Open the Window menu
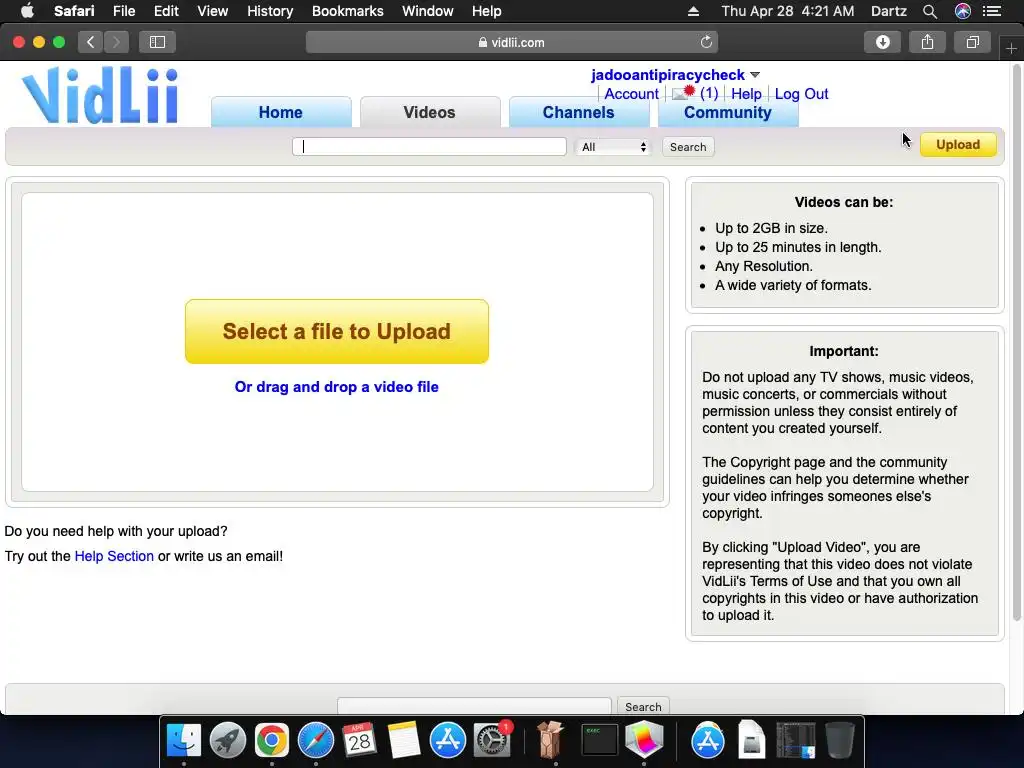 (428, 11)
